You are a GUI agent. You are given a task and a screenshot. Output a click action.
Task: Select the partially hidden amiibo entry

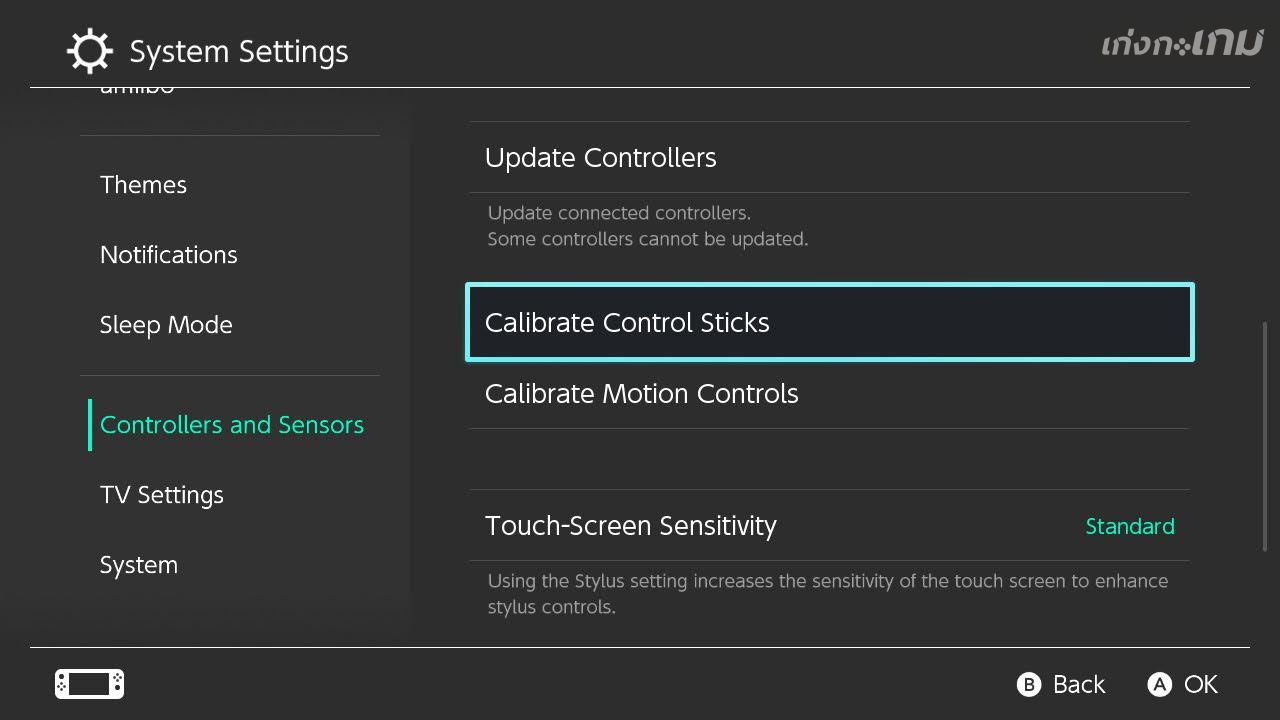(x=137, y=91)
